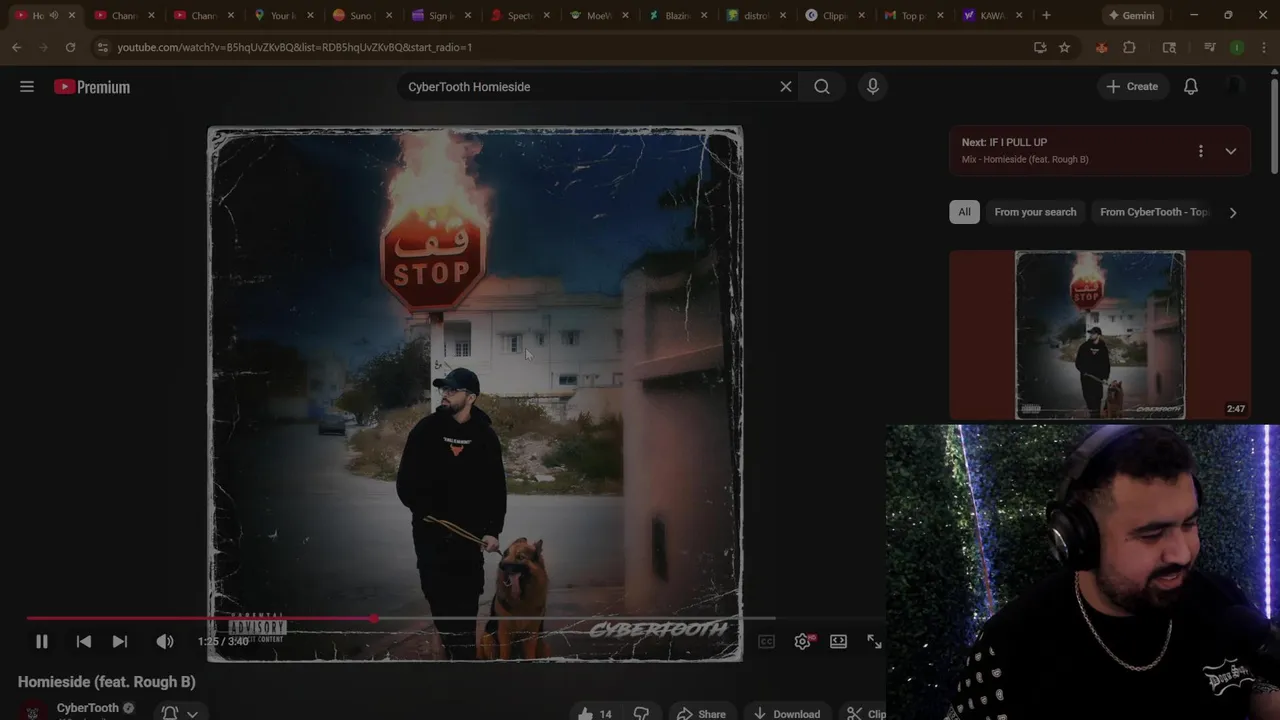Open the mix playlist three-dot menu

pyautogui.click(x=1201, y=151)
